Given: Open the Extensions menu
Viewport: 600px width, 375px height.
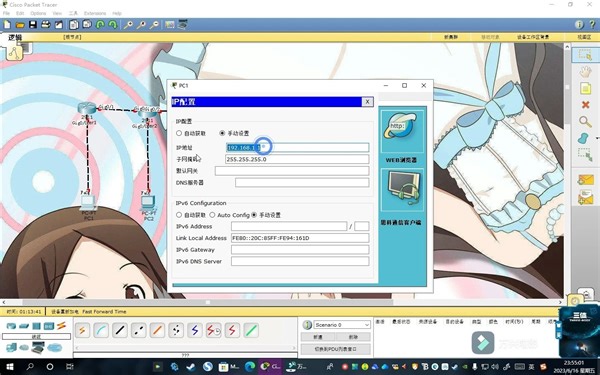Looking at the screenshot, I should pyautogui.click(x=95, y=13).
